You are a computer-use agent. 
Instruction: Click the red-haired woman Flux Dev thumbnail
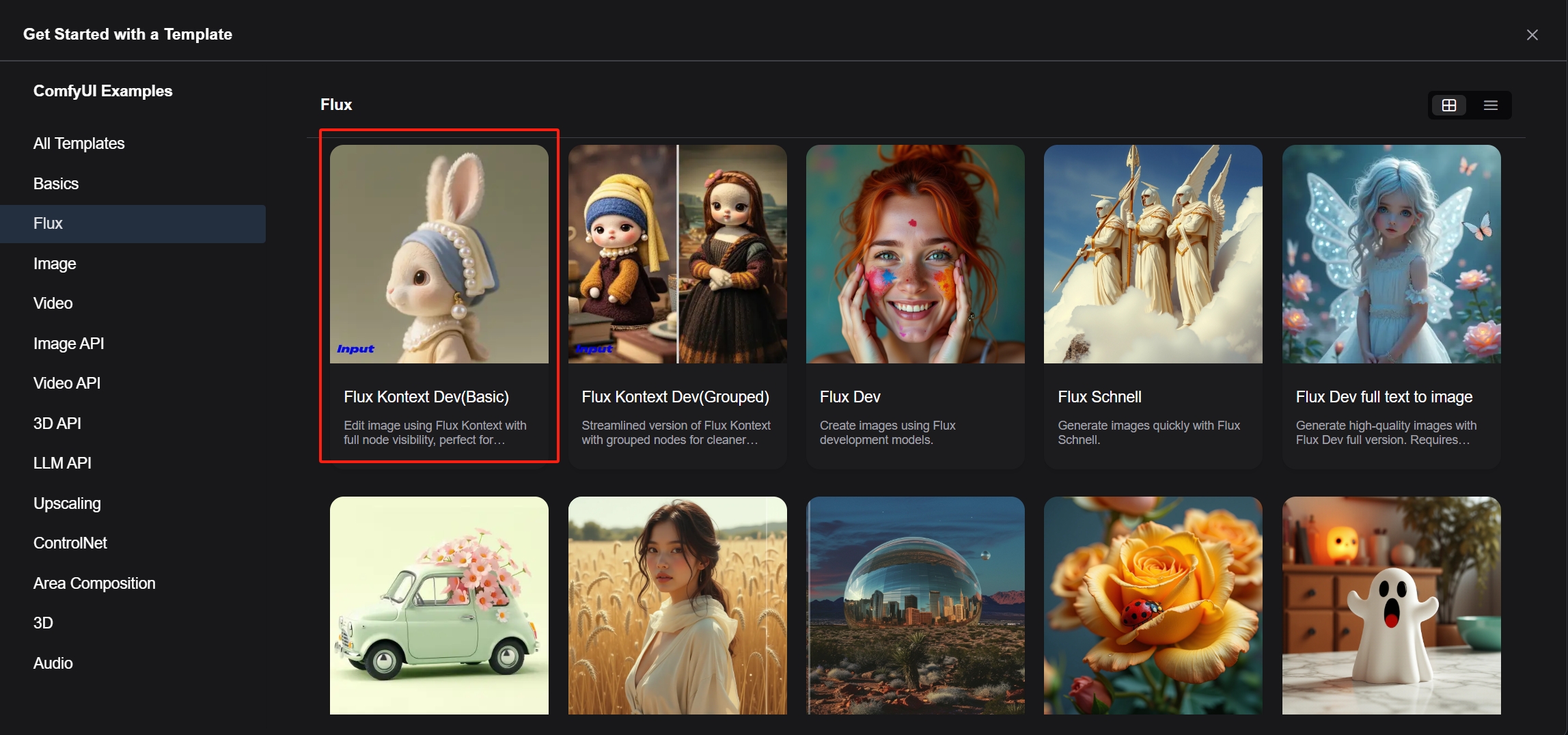[x=916, y=254]
